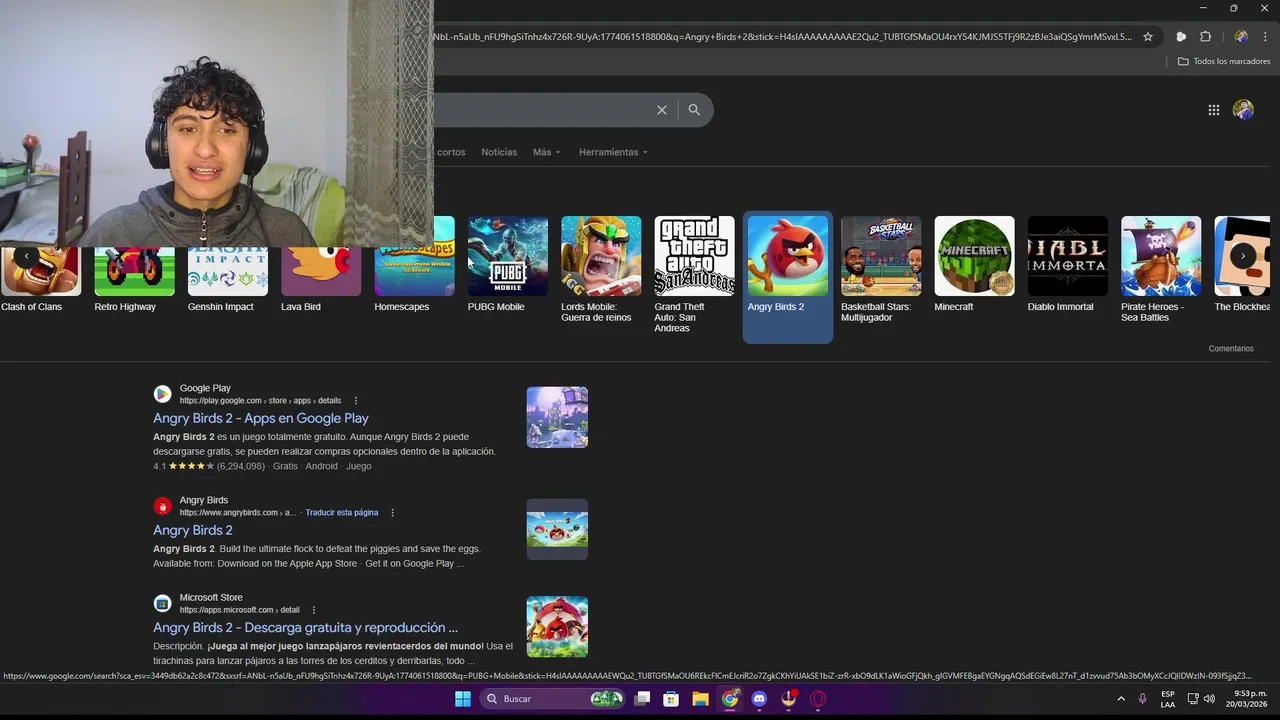Click Traducir esta página link

click(x=342, y=513)
